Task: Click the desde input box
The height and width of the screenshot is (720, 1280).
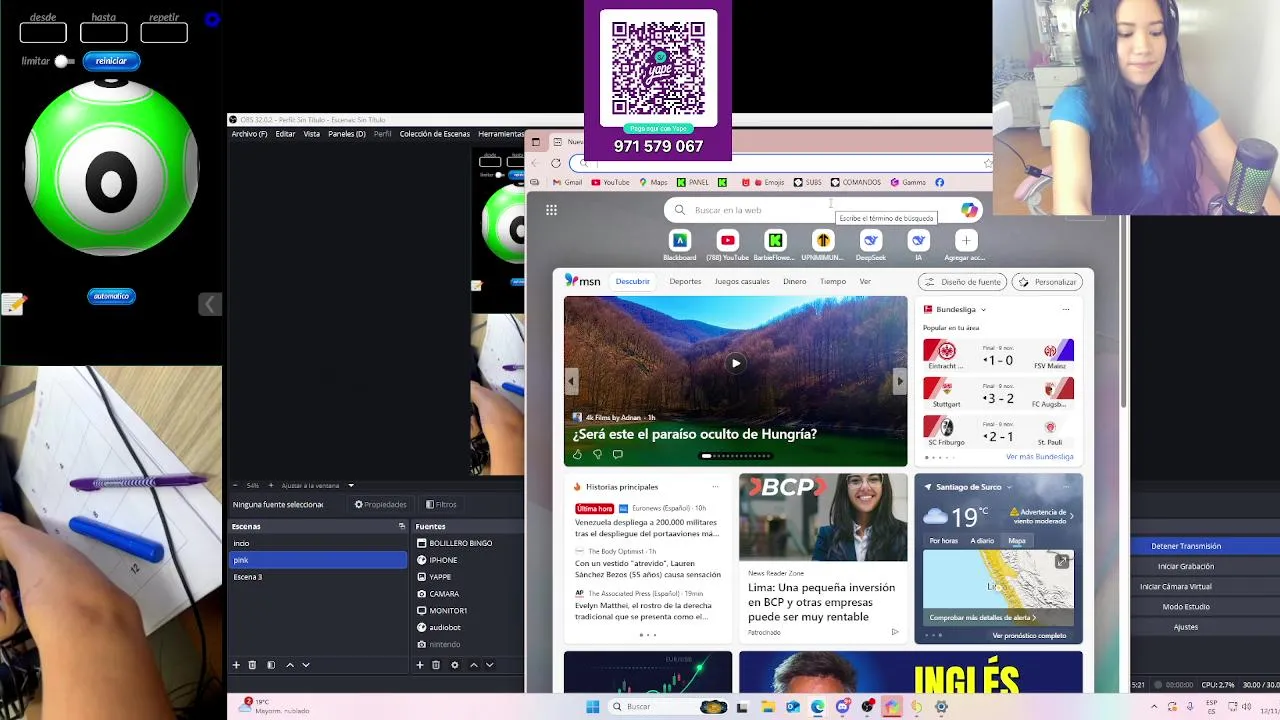Action: [x=43, y=33]
